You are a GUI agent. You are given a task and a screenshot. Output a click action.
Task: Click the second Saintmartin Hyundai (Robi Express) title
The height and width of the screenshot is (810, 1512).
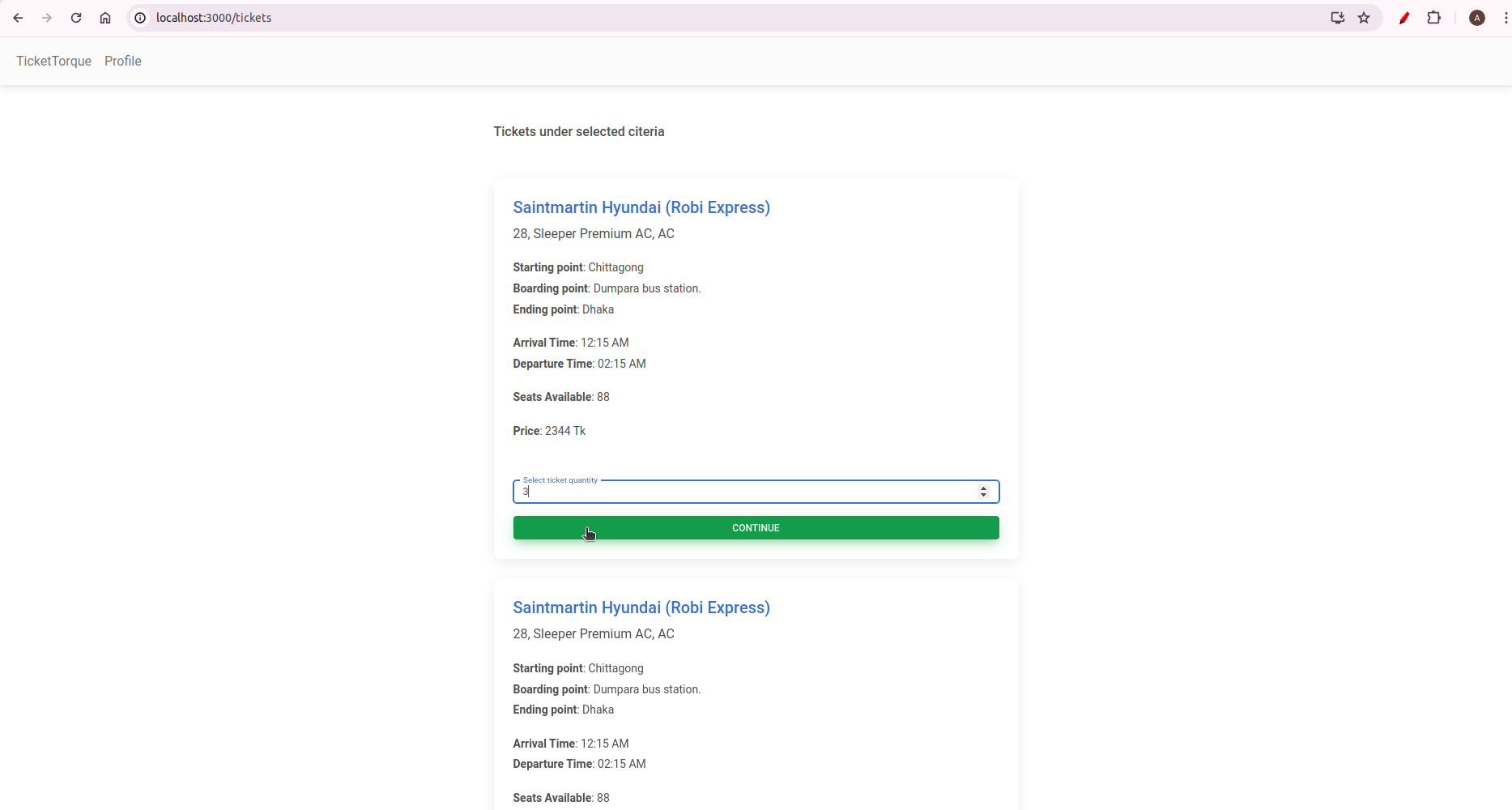tap(641, 607)
